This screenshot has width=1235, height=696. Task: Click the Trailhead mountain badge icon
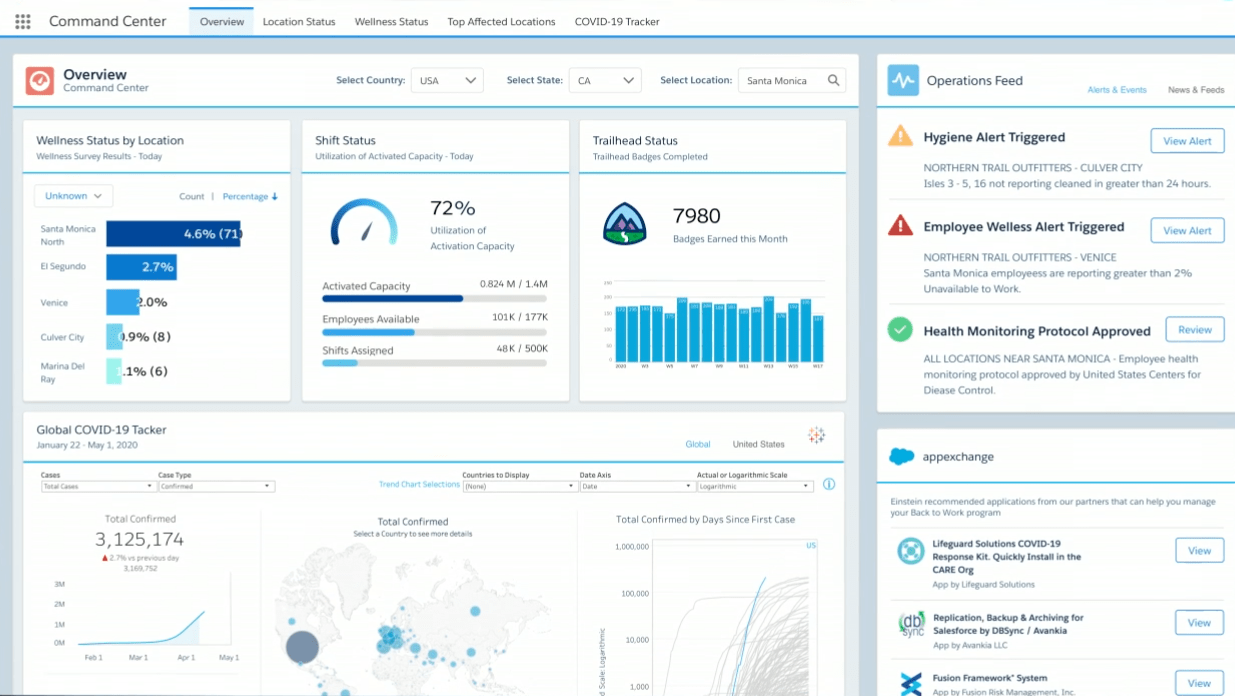625,224
